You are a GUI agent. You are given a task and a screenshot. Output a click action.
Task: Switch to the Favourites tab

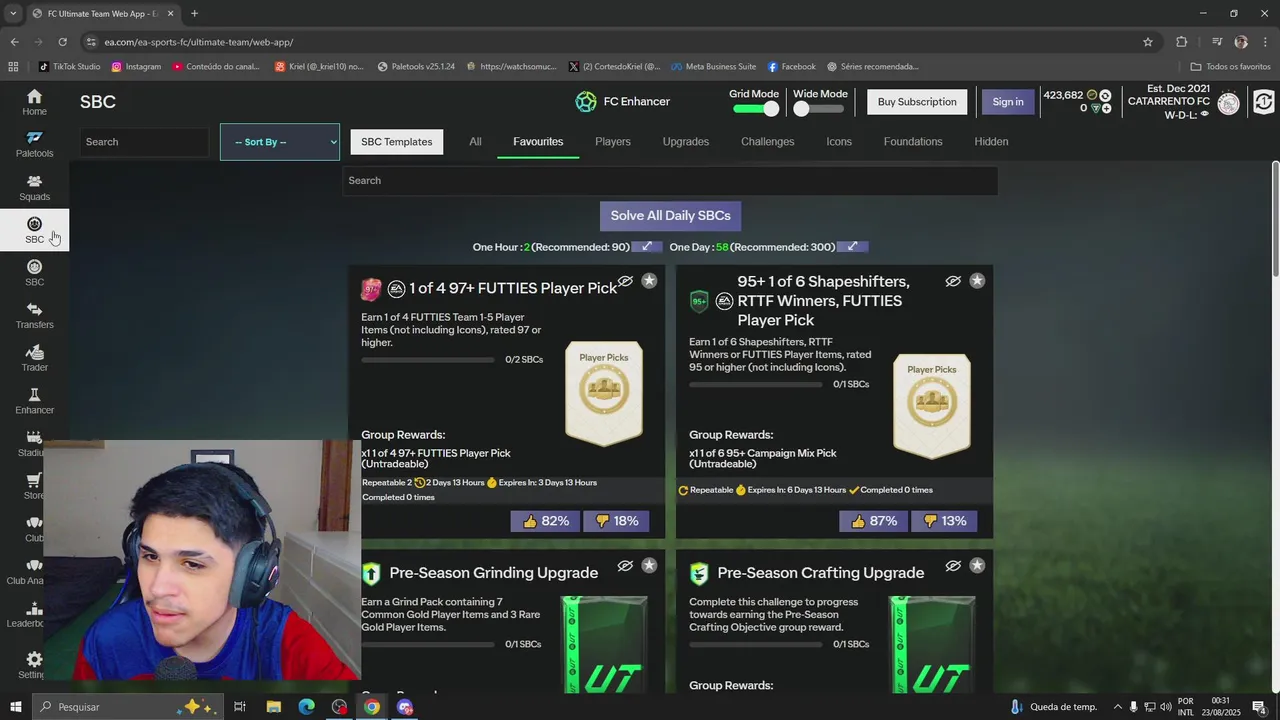pyautogui.click(x=538, y=142)
